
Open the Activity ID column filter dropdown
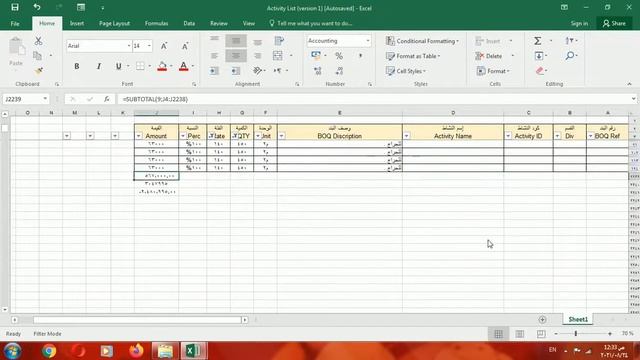(x=508, y=136)
